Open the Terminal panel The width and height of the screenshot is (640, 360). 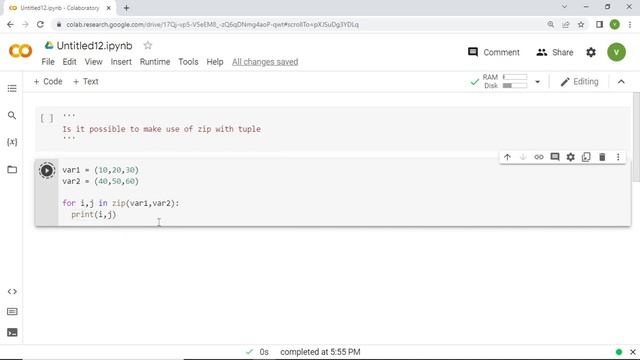(x=12, y=332)
